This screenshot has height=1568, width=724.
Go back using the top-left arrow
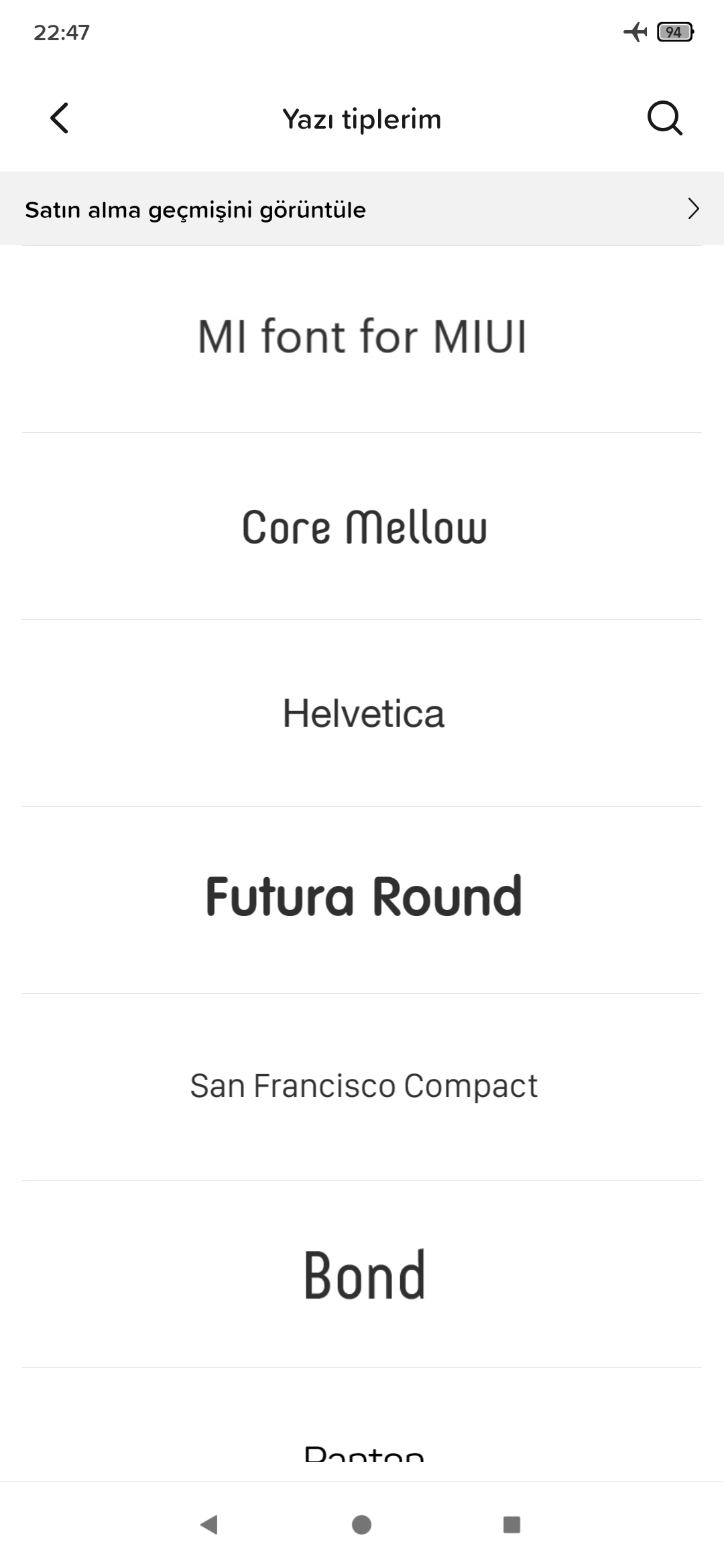click(60, 119)
